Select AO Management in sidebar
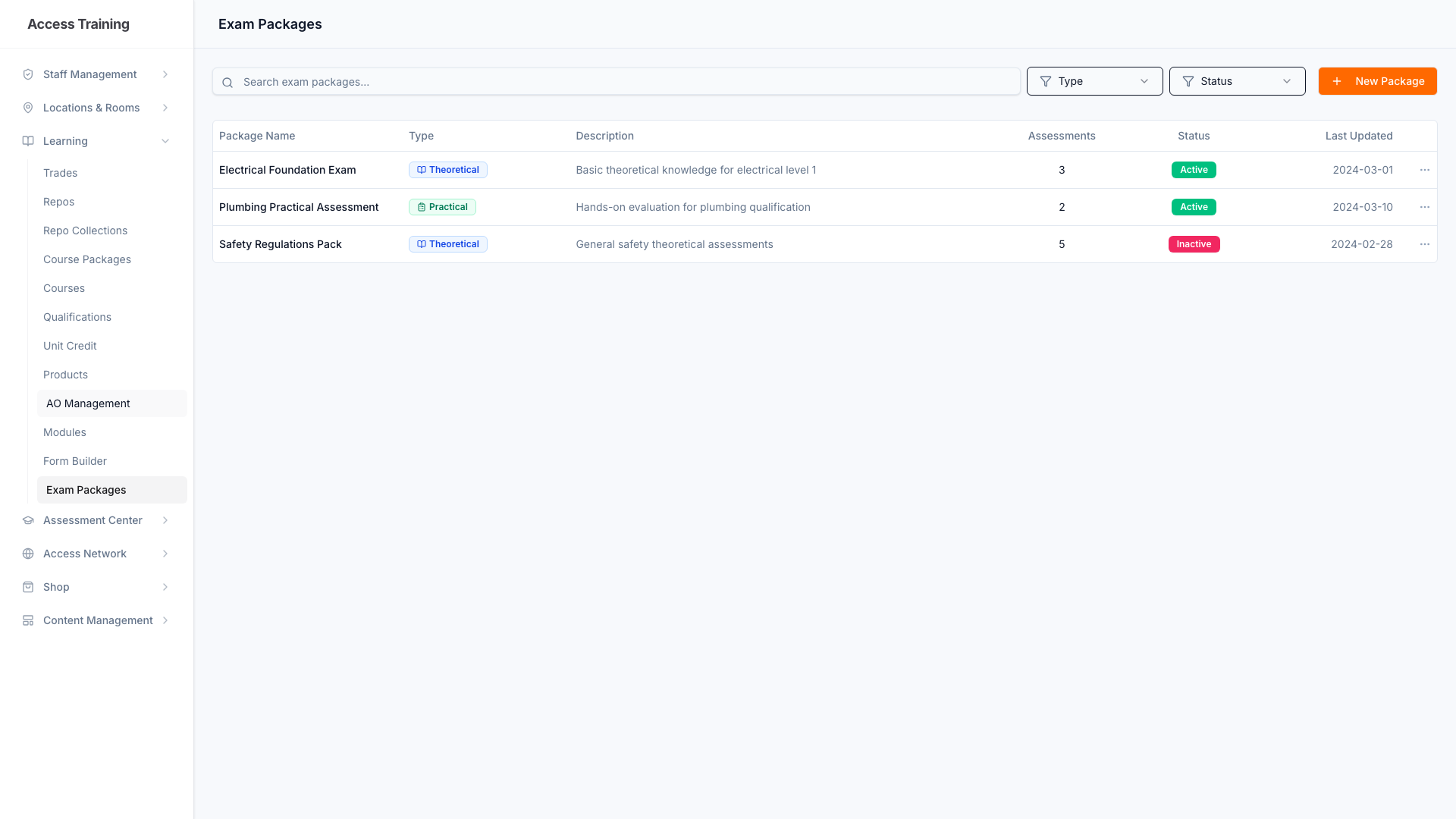Viewport: 1456px width, 819px height. [x=111, y=403]
